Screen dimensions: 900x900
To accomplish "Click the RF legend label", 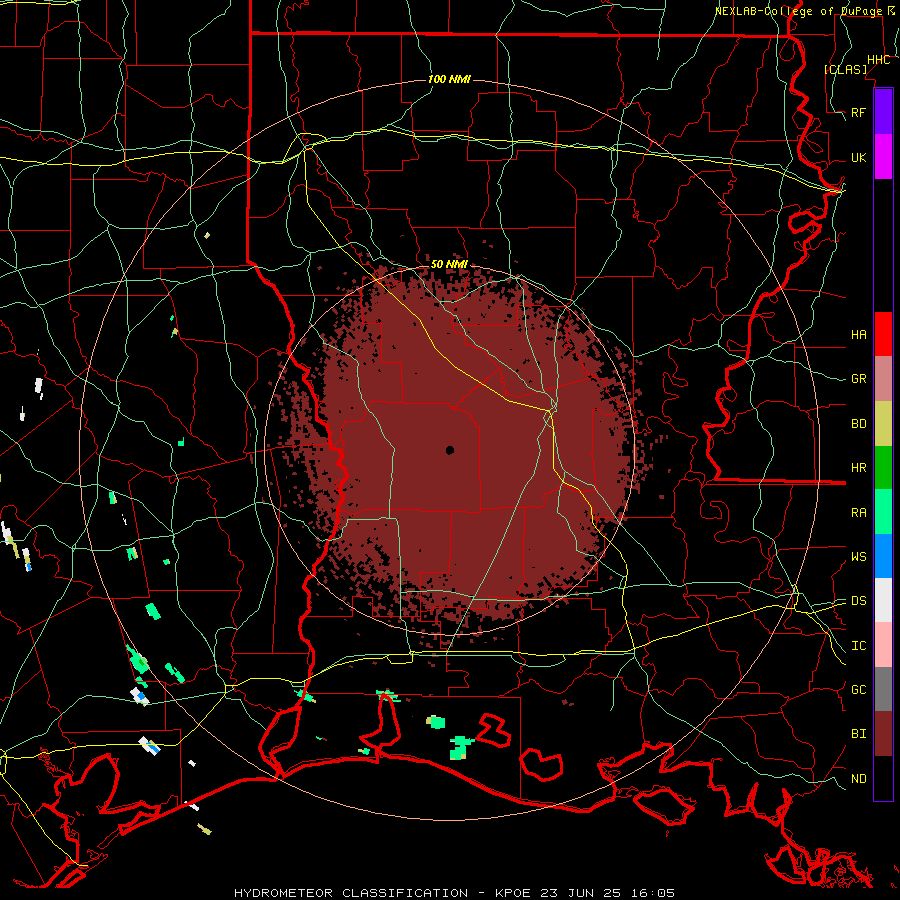I will click(x=859, y=112).
